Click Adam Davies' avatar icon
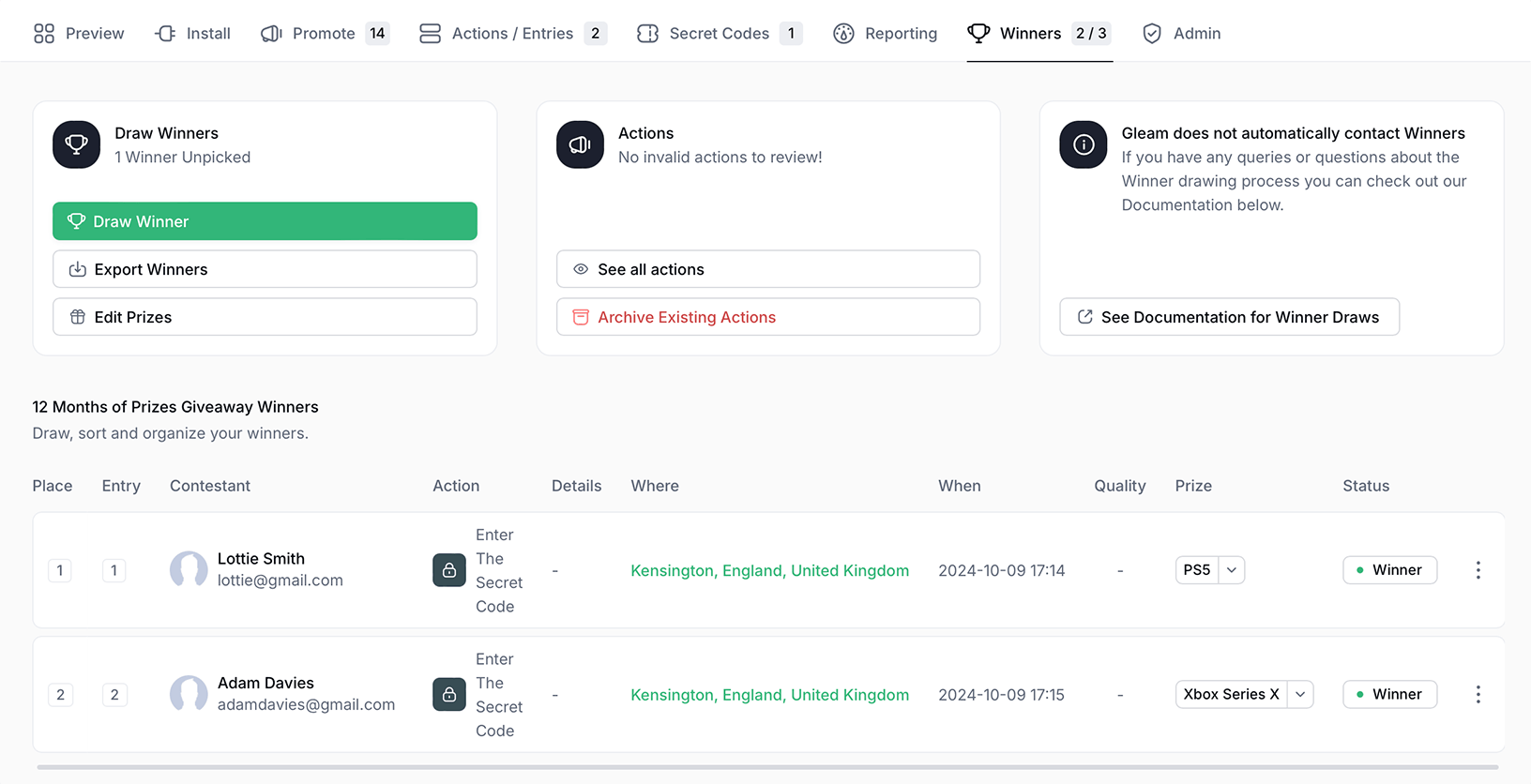This screenshot has height=784, width=1531. pos(189,695)
